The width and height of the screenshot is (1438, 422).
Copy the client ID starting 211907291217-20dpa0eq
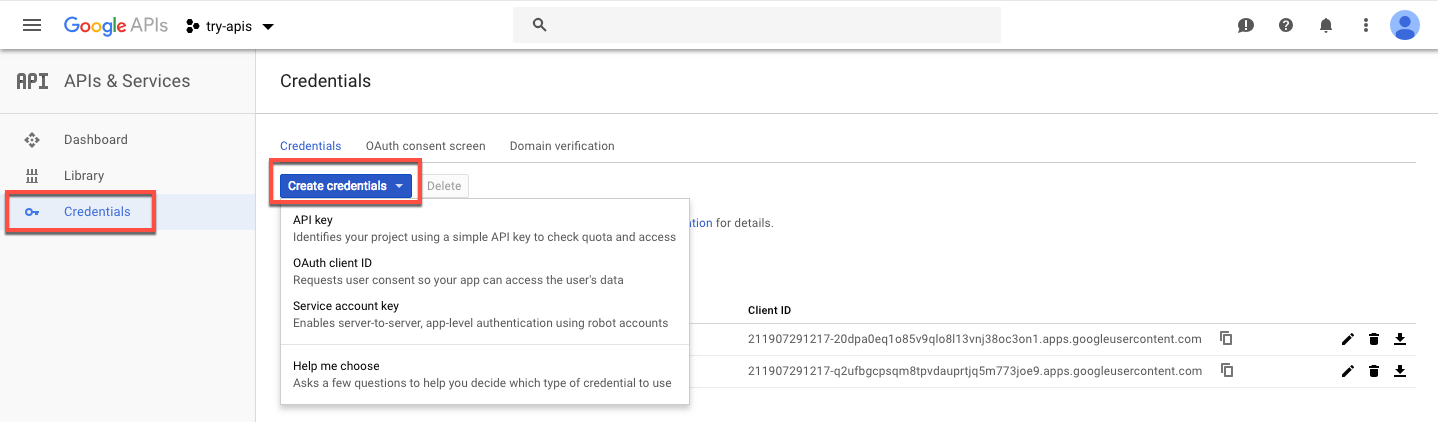1226,339
